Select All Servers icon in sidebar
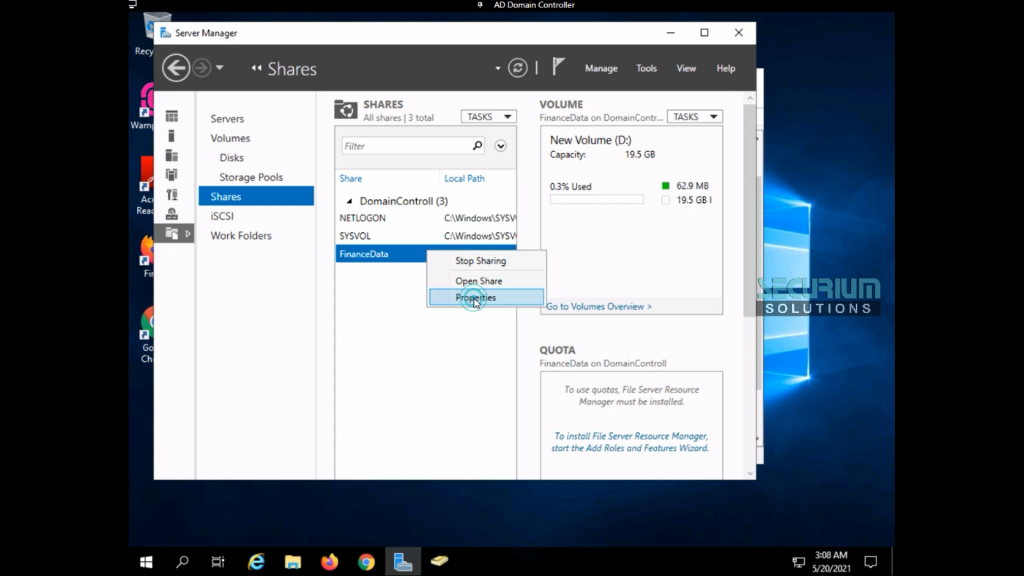 click(172, 155)
